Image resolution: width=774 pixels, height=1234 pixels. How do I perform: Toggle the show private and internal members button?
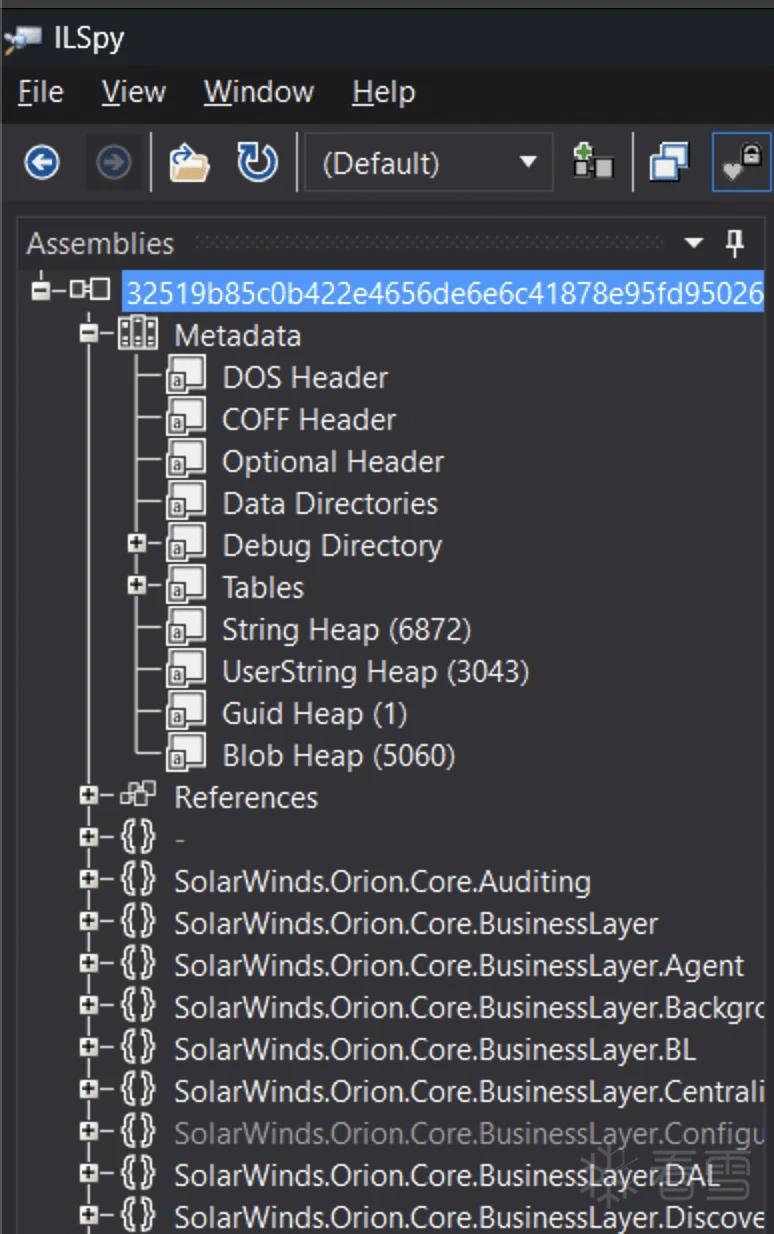coord(741,162)
